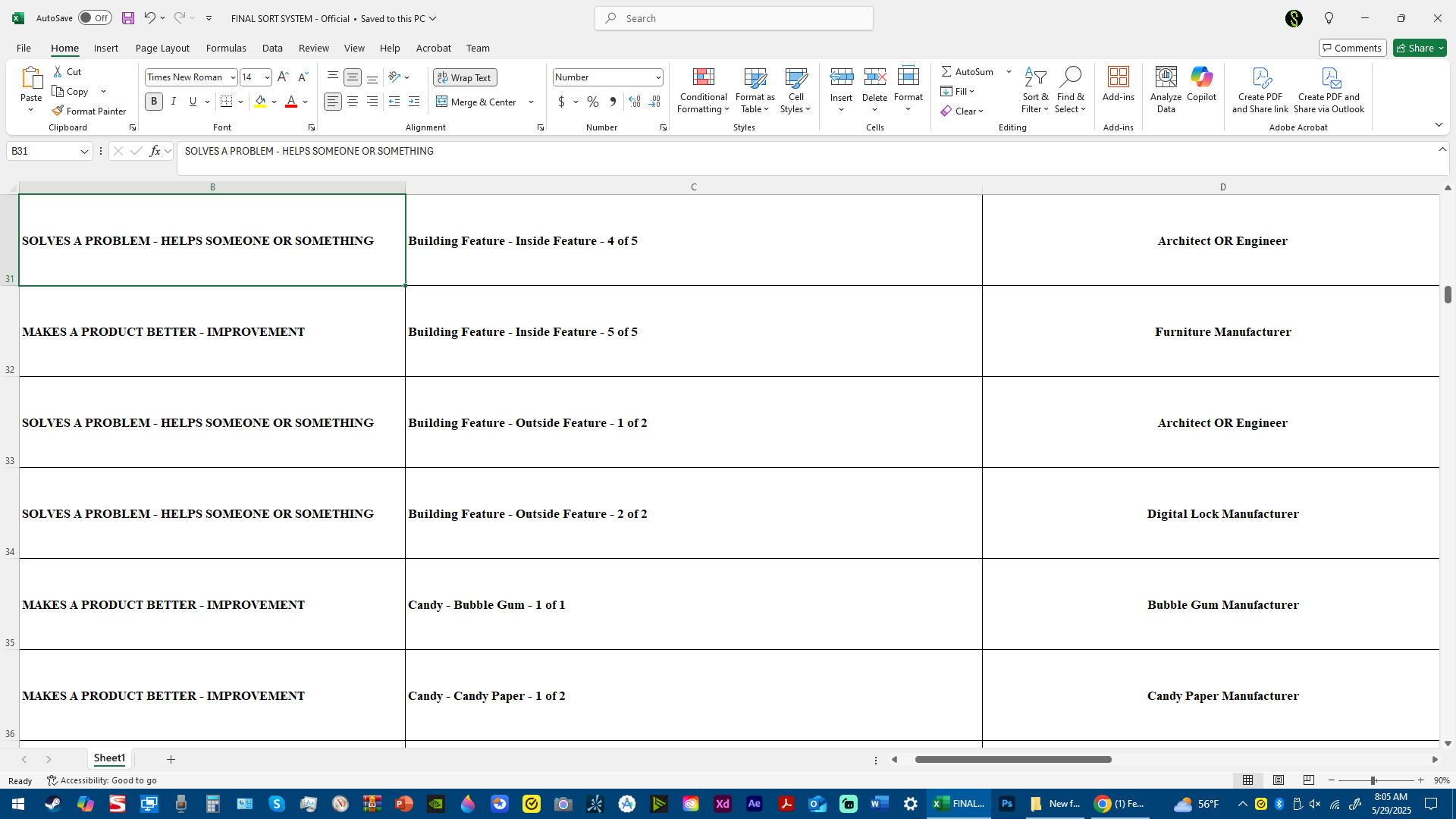
Task: Expand the Number format dropdown
Action: click(657, 77)
